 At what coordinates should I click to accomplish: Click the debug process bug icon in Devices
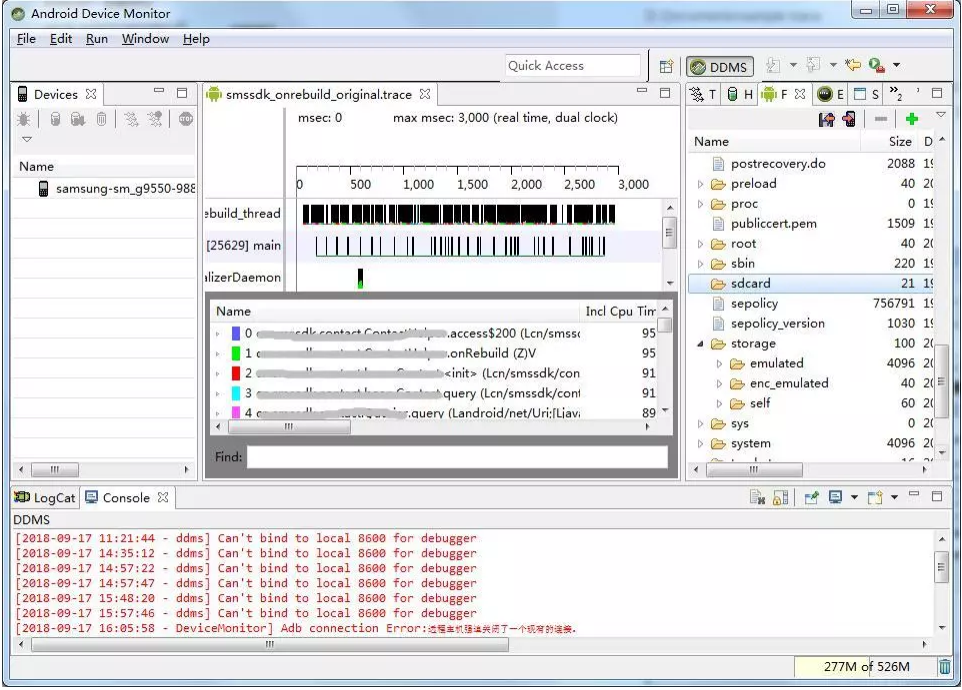pyautogui.click(x=24, y=119)
